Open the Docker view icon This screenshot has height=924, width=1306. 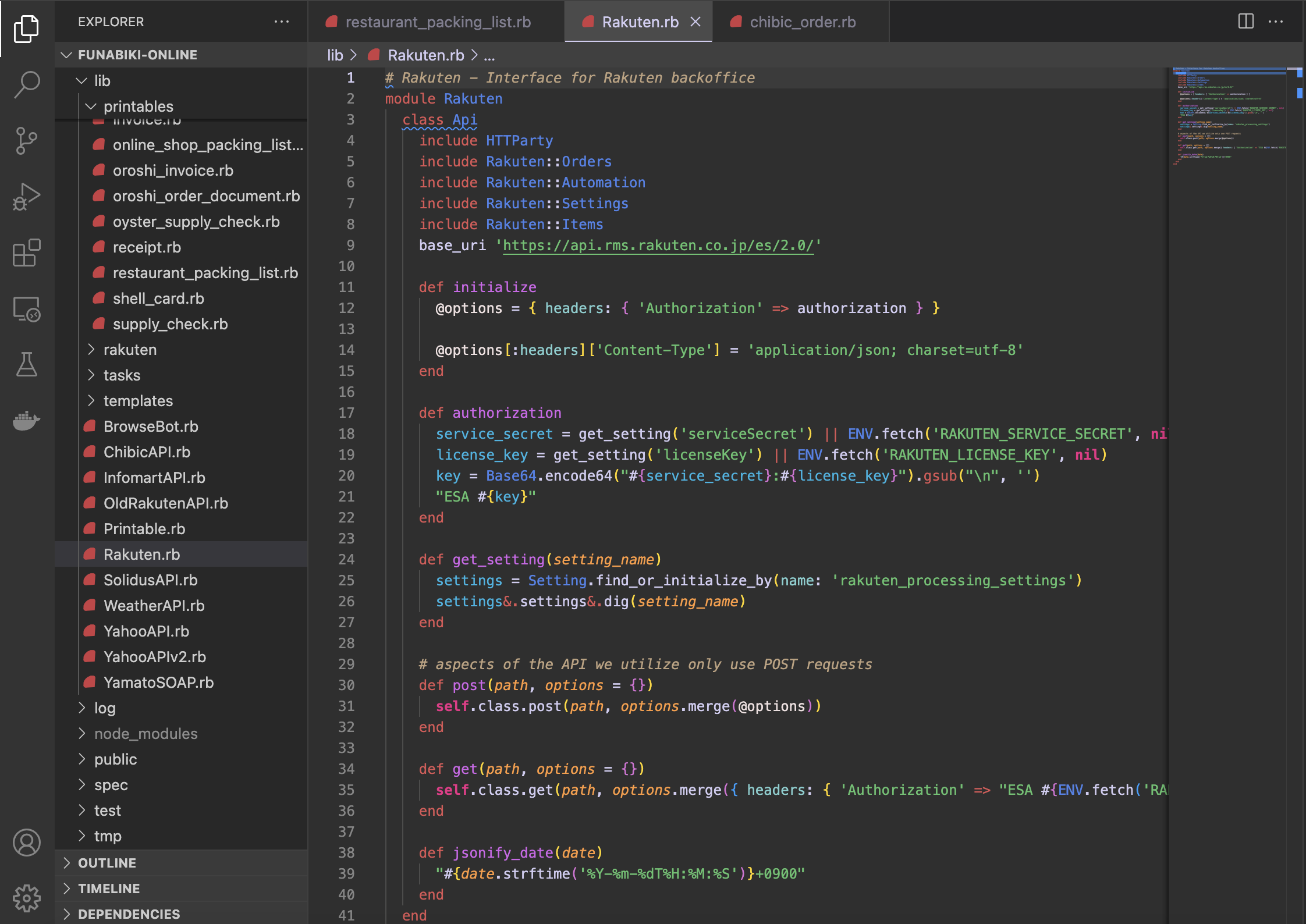tap(27, 421)
